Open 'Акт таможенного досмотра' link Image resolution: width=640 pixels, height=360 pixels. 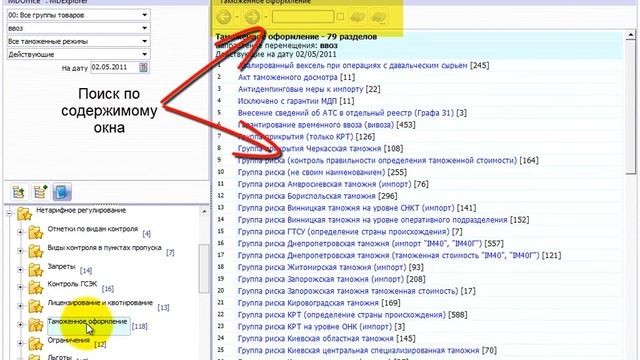point(288,77)
